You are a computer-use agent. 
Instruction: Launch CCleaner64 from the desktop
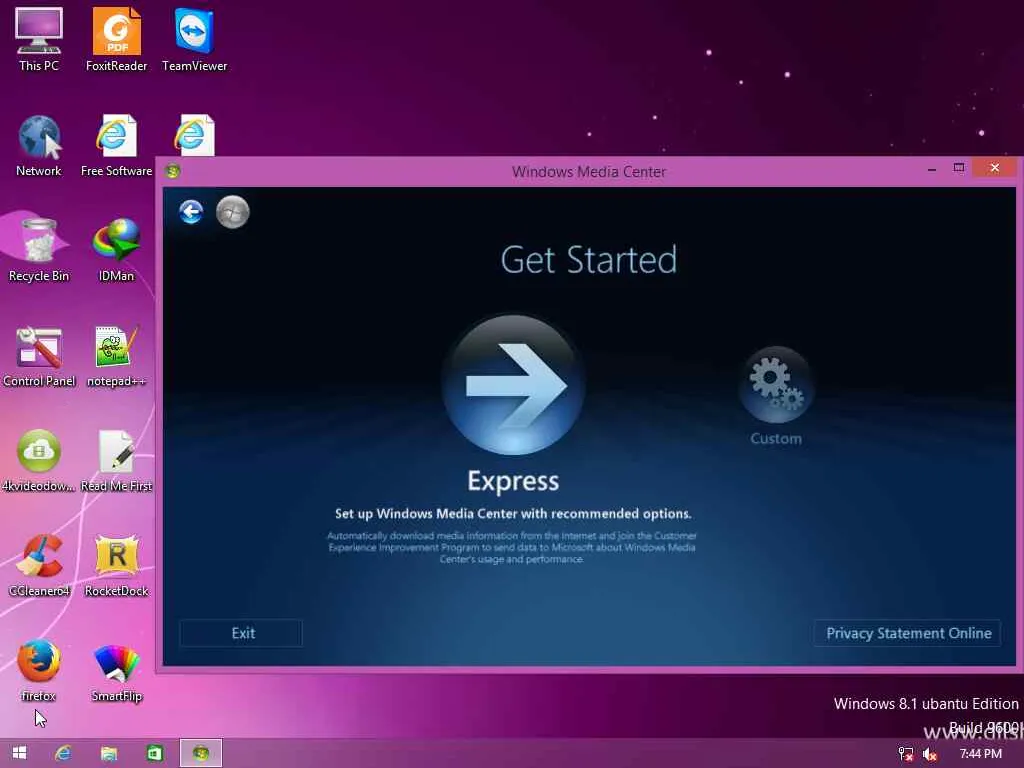pyautogui.click(x=39, y=566)
